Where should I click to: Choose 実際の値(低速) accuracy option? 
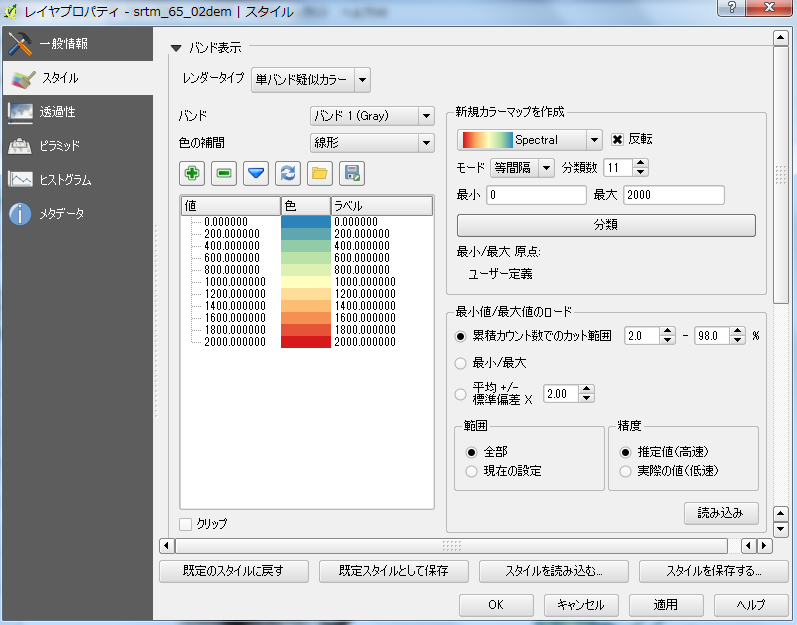tap(626, 472)
